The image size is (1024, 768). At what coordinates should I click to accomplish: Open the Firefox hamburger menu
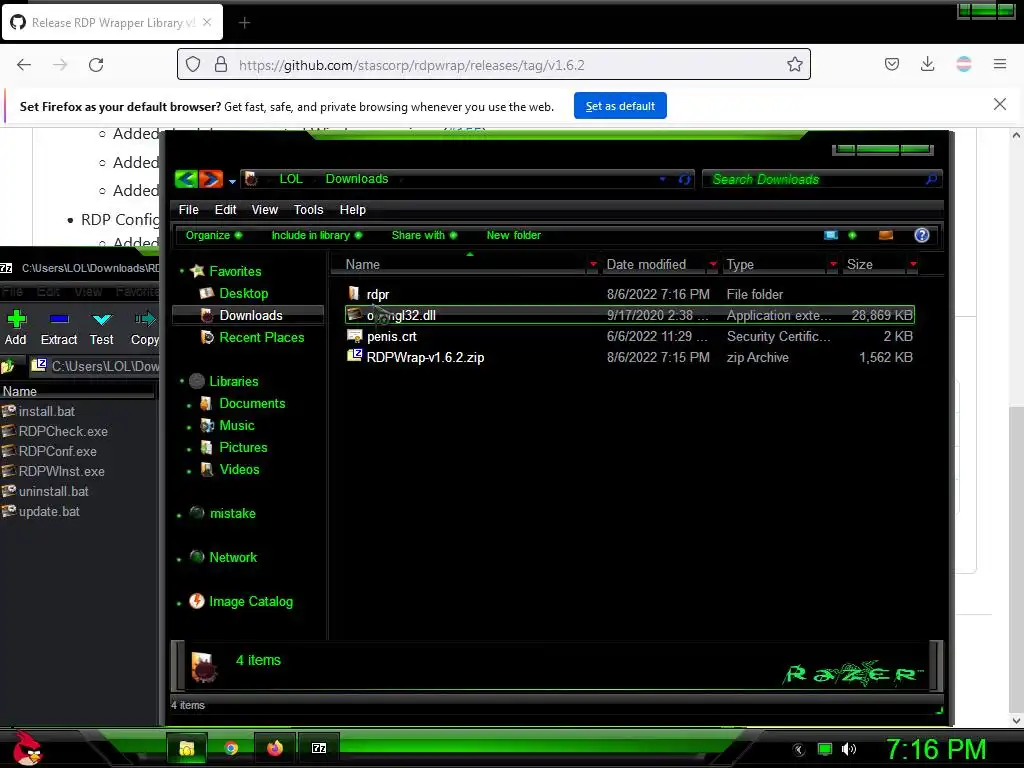[x=999, y=64]
